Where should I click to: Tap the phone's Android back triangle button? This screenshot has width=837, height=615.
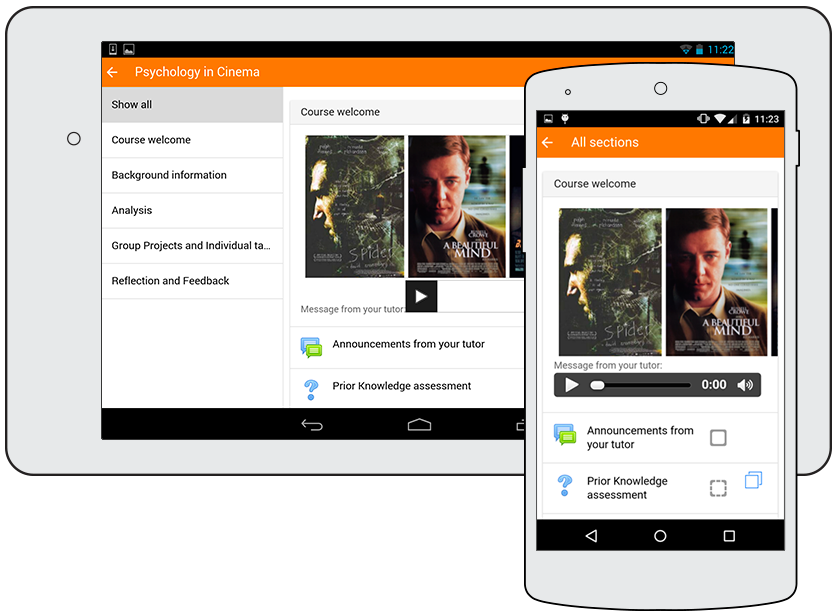click(591, 536)
